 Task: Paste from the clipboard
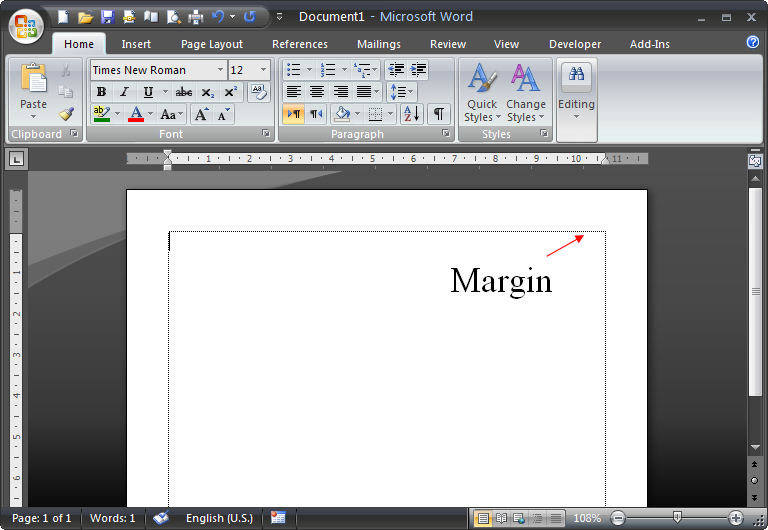tap(33, 91)
